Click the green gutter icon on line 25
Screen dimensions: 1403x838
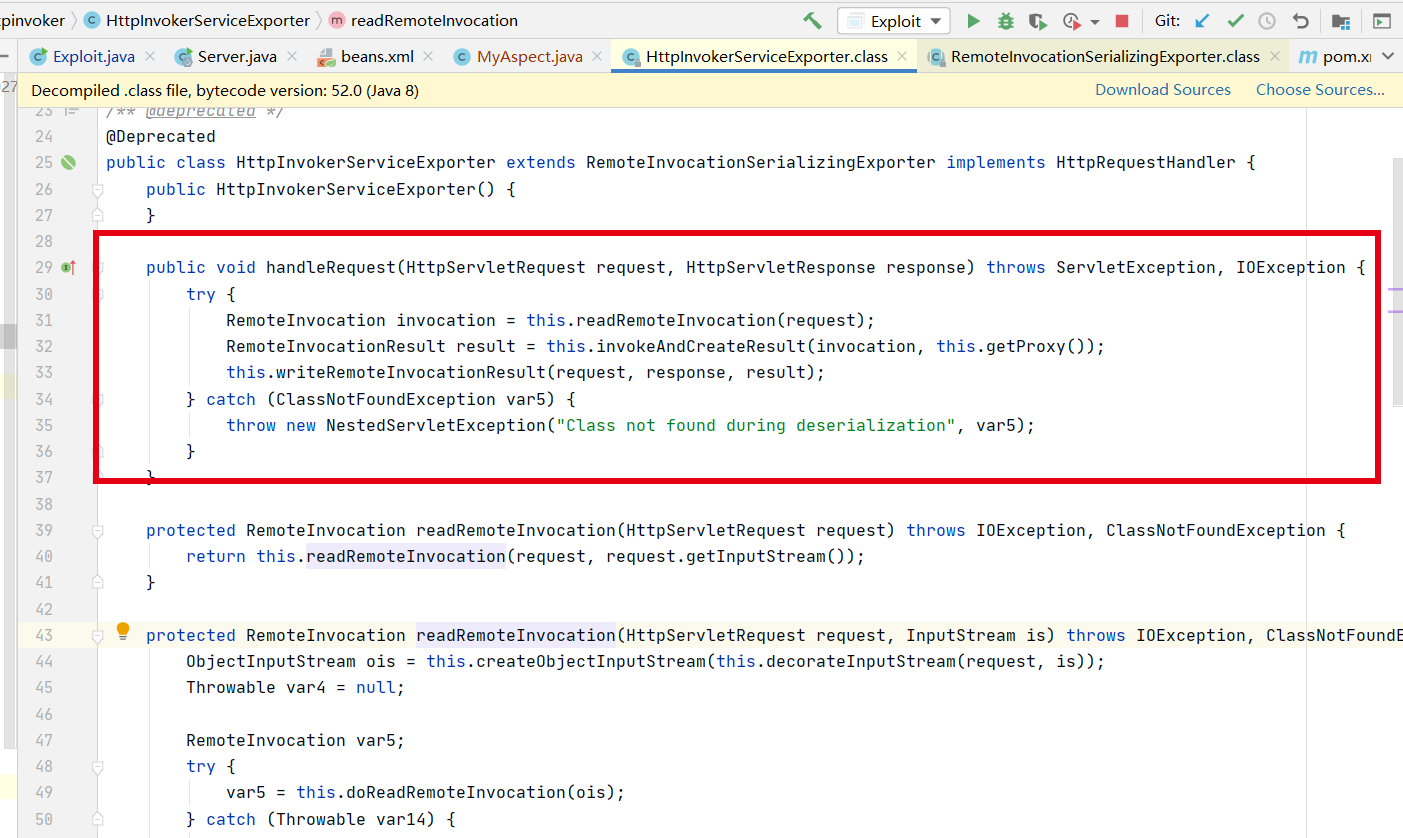69,162
